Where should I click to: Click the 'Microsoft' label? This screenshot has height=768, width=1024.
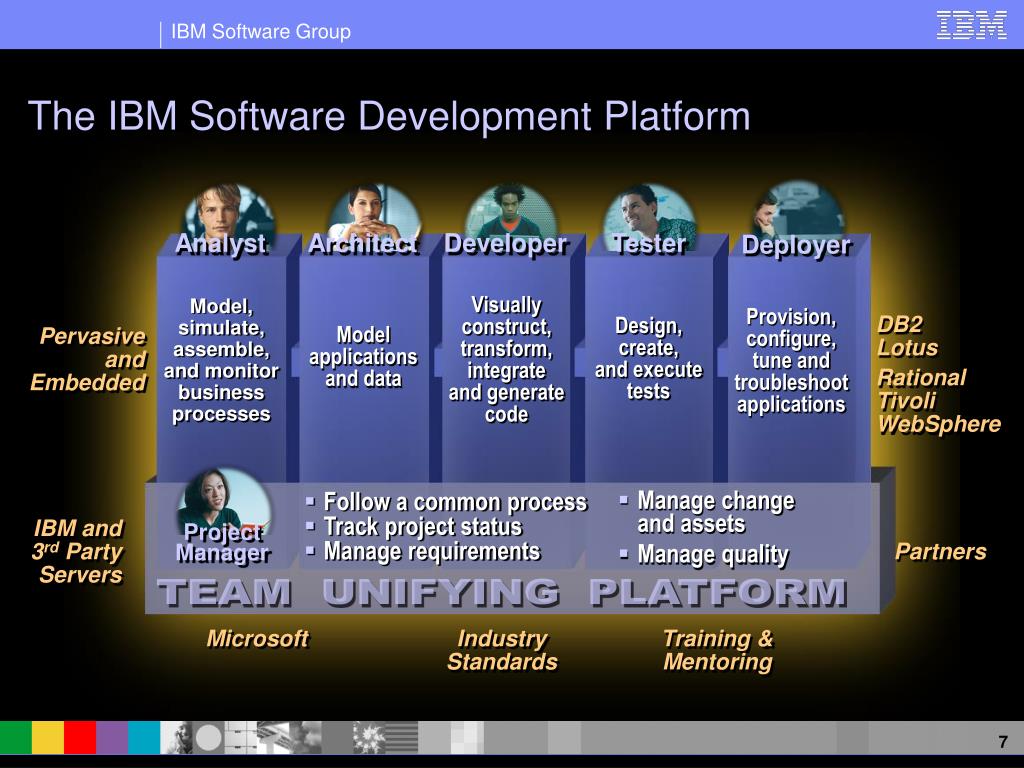click(257, 639)
